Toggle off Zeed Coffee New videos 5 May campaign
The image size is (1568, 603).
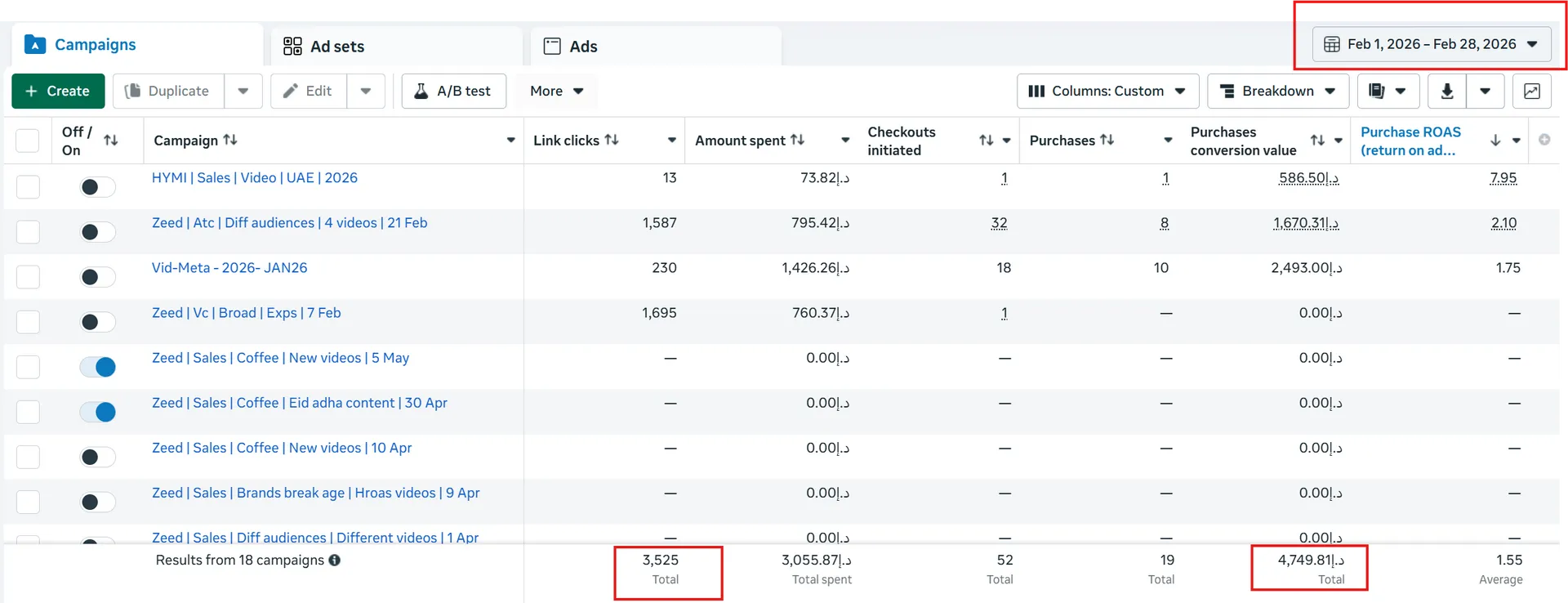98,367
